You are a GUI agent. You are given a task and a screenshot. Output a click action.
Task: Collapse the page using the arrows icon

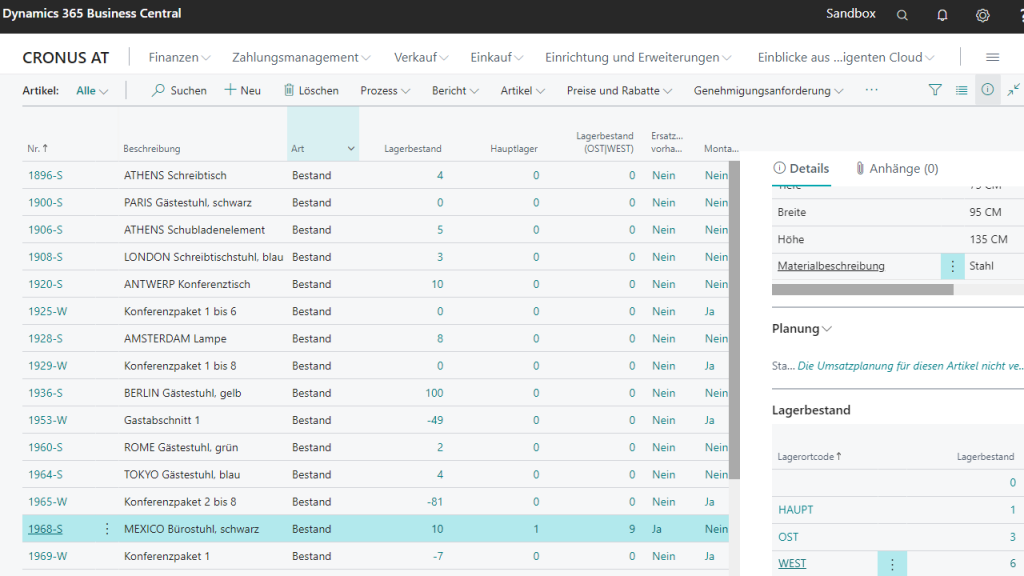[x=1013, y=90]
